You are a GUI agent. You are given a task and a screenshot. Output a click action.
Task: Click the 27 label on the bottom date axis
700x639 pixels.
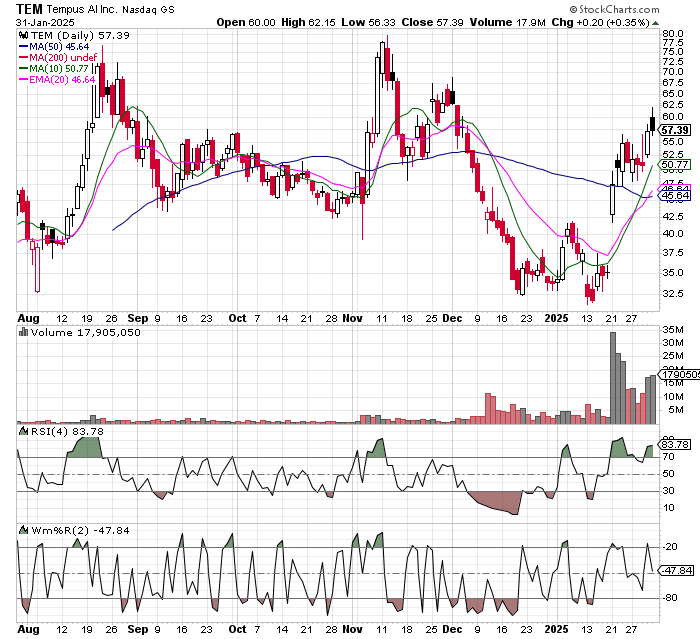(631, 629)
